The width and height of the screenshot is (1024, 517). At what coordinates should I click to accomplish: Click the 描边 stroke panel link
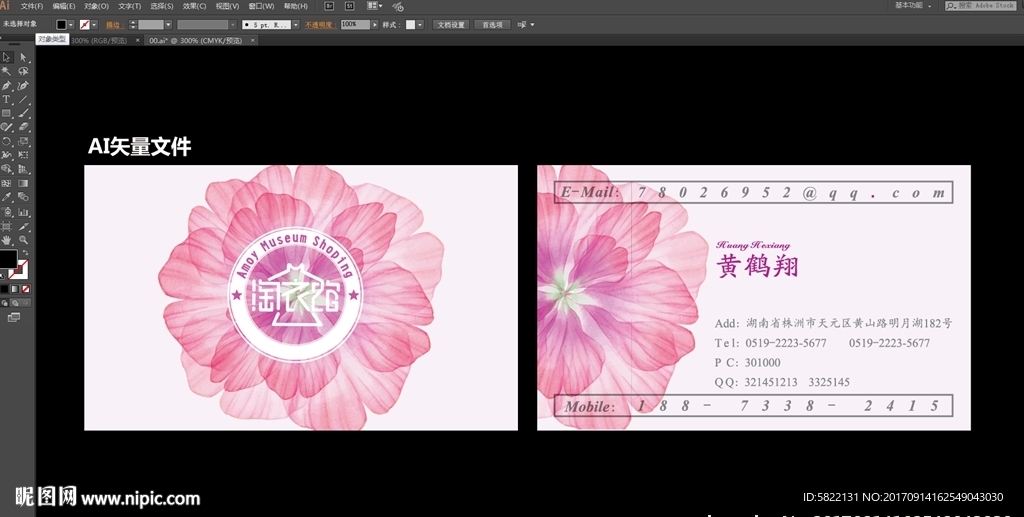pos(114,25)
